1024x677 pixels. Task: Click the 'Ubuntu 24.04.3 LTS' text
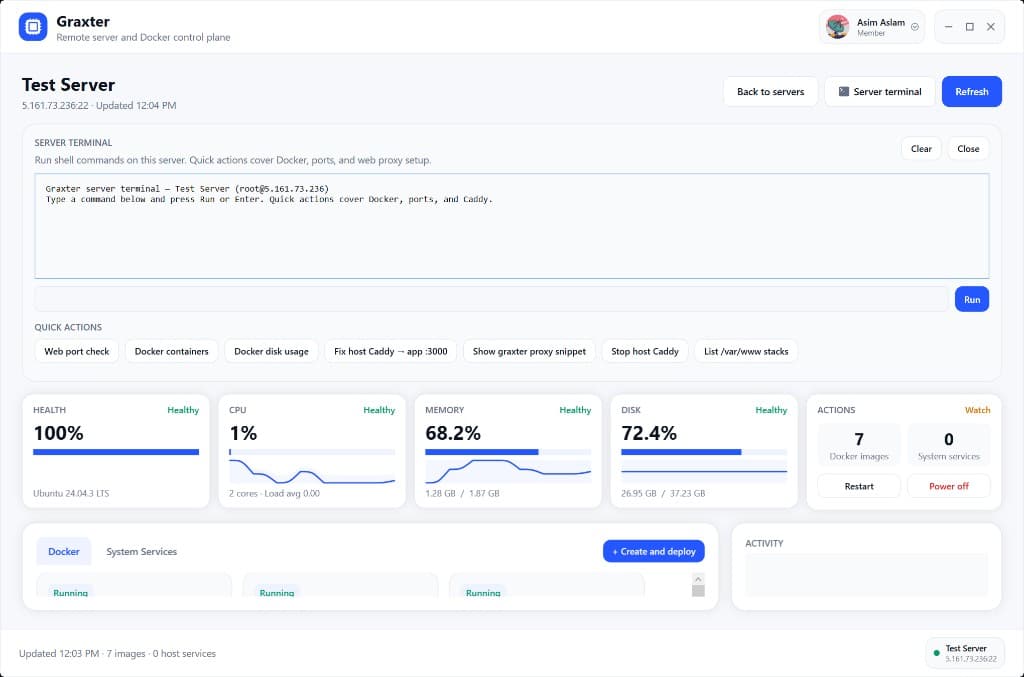(x=71, y=494)
